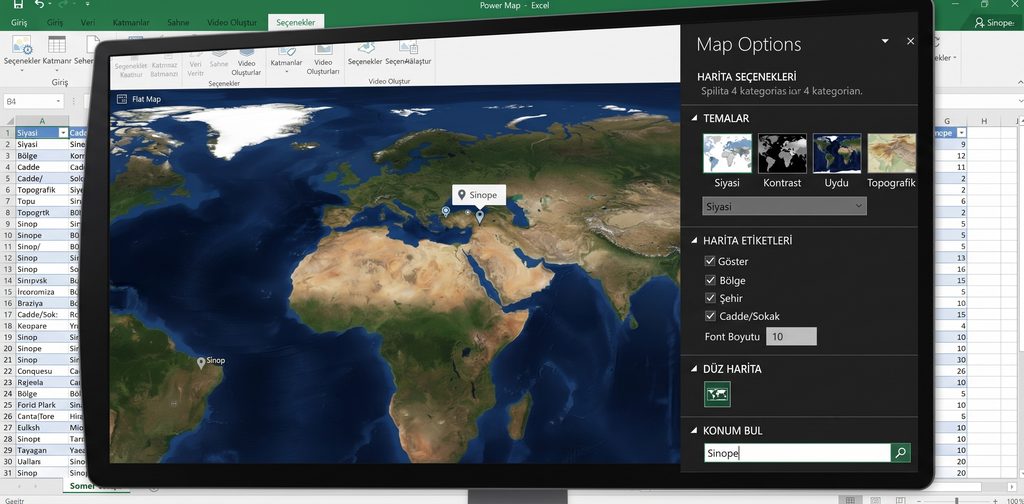Image resolution: width=1024 pixels, height=504 pixels.
Task: Click cell A29 containing Tayagan
Action: click(x=42, y=450)
